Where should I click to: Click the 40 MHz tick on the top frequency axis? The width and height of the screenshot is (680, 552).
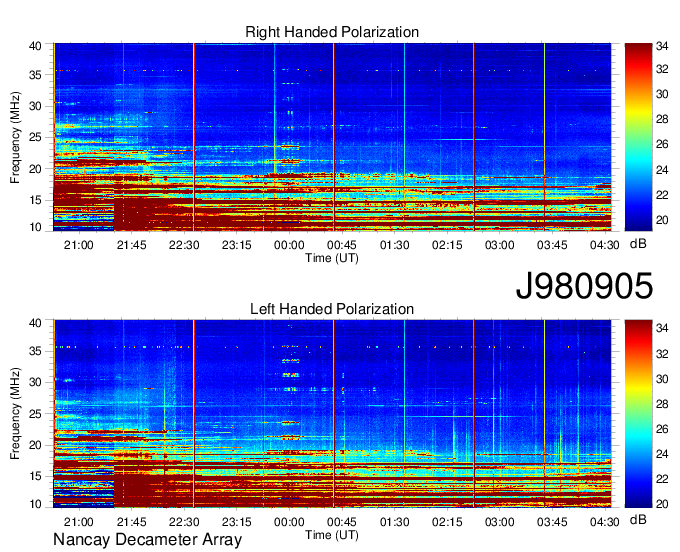click(x=35, y=46)
